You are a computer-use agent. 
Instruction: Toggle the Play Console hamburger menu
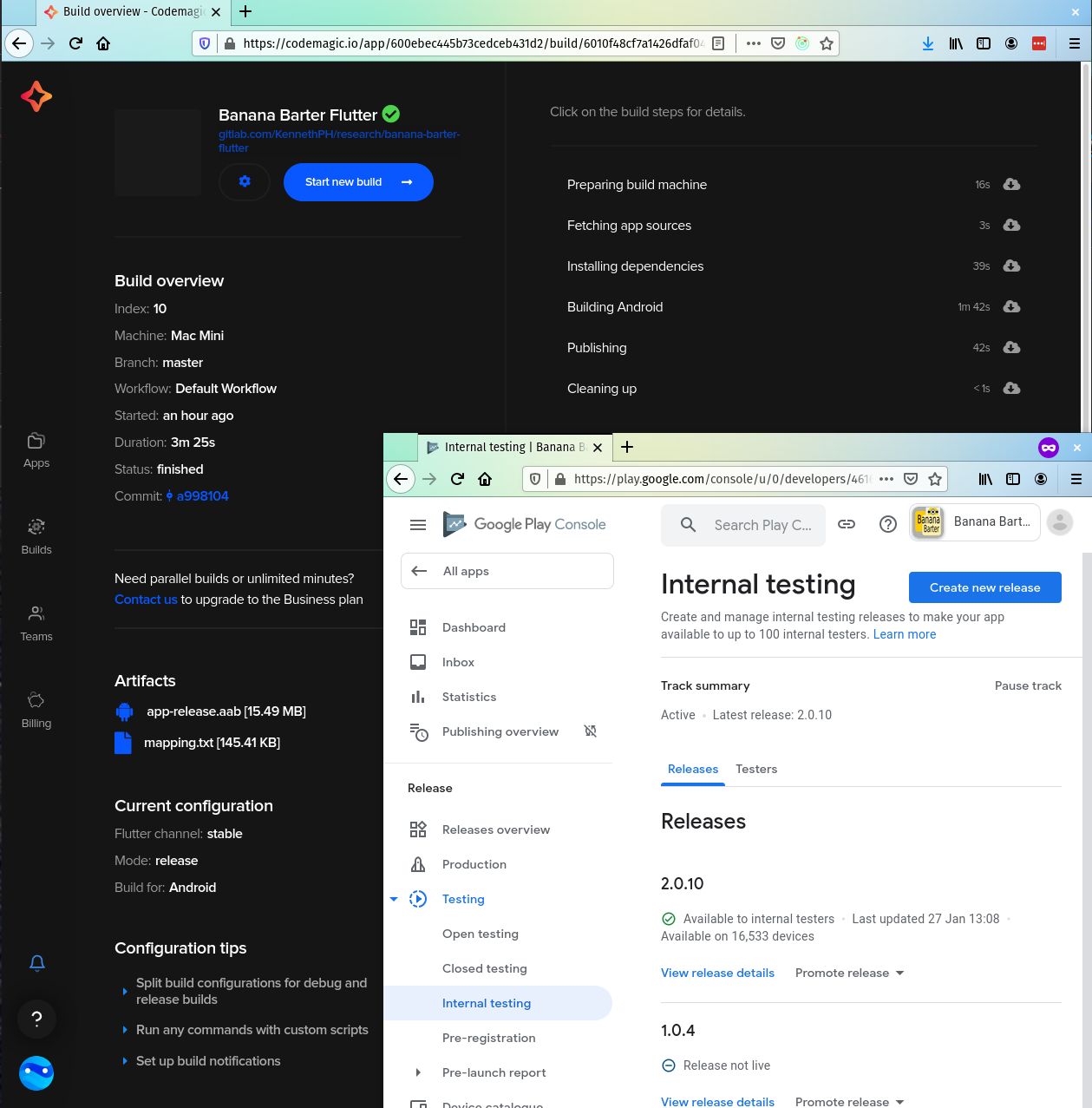tap(418, 524)
